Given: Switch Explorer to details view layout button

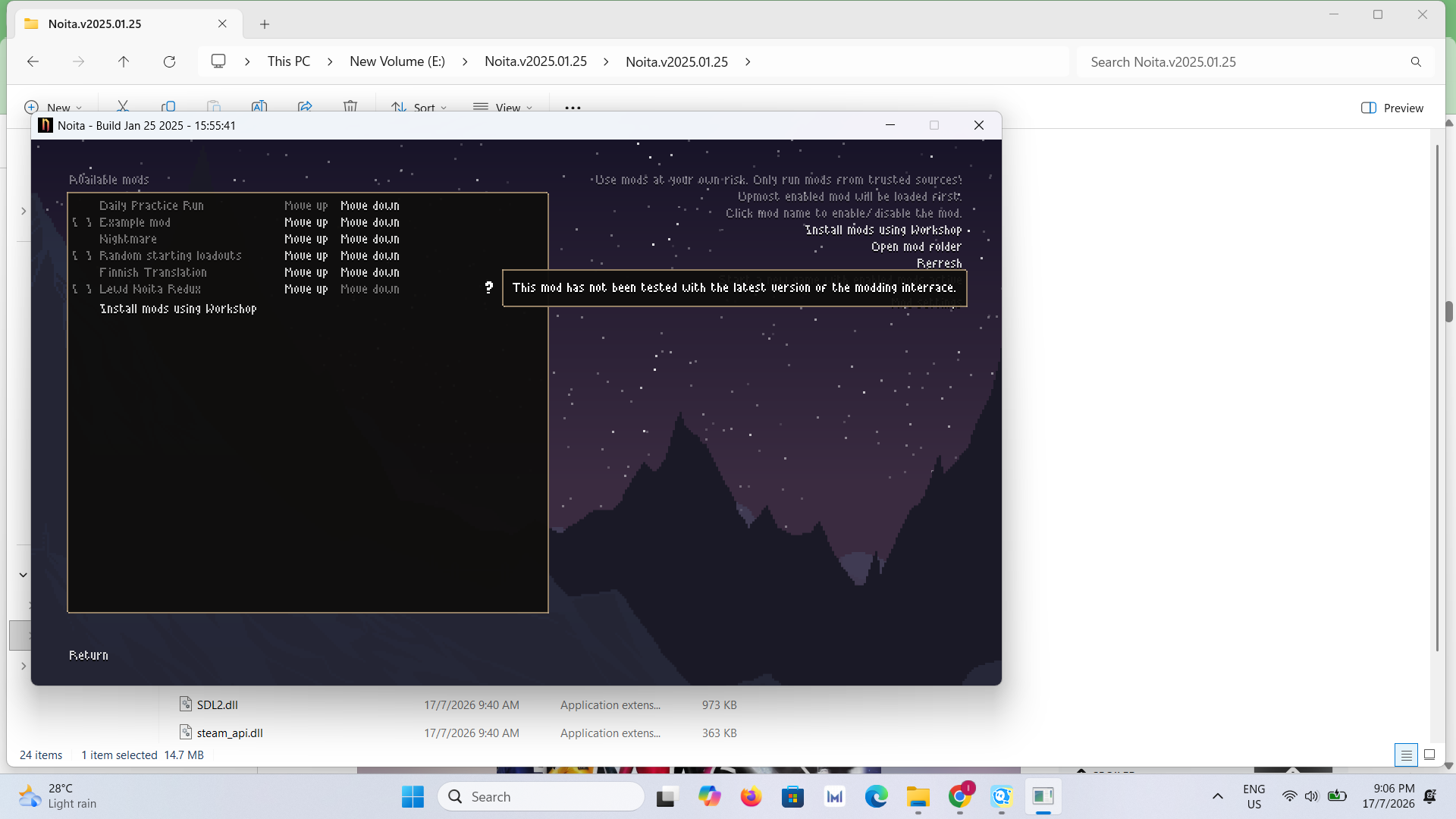Looking at the screenshot, I should [x=1406, y=755].
